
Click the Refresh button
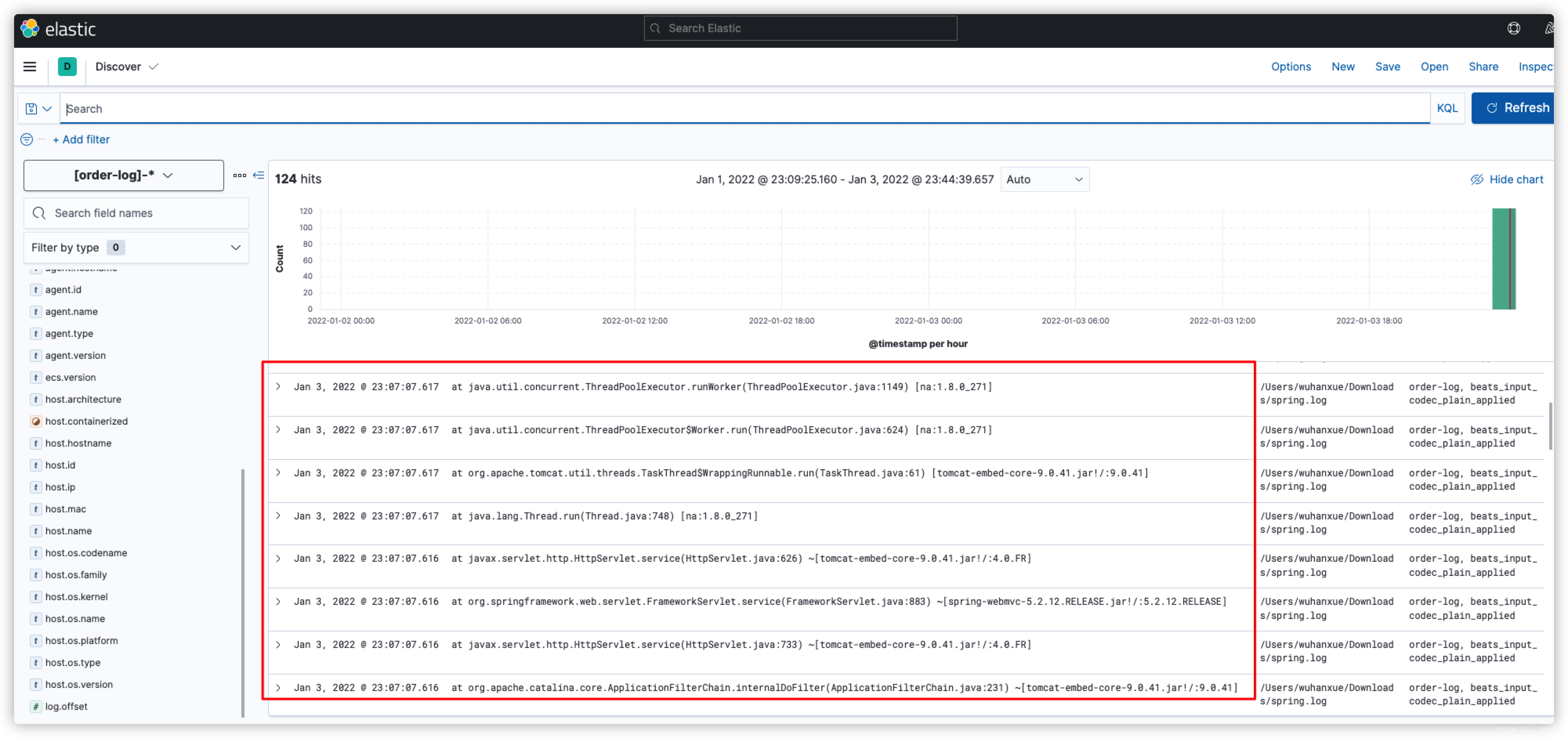(x=1516, y=108)
